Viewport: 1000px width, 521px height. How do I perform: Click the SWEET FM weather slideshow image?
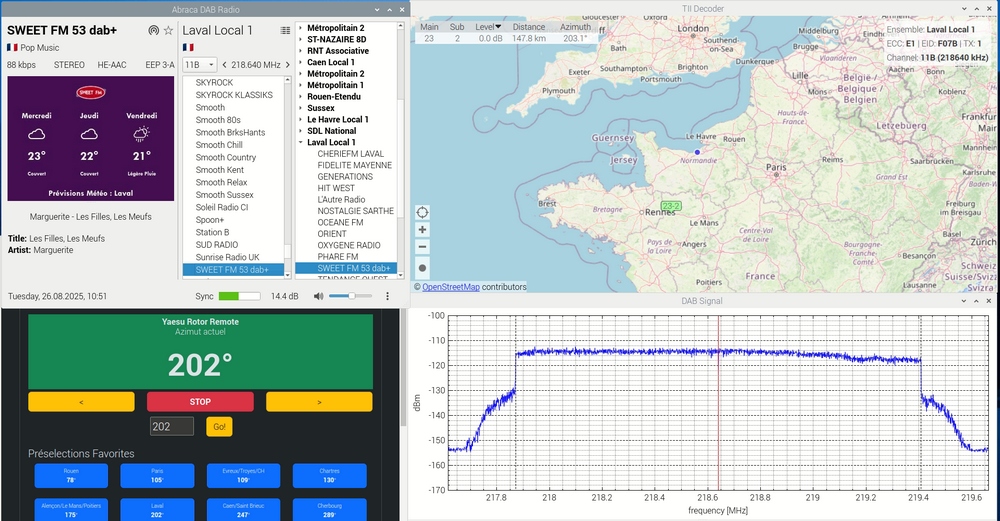[x=91, y=138]
